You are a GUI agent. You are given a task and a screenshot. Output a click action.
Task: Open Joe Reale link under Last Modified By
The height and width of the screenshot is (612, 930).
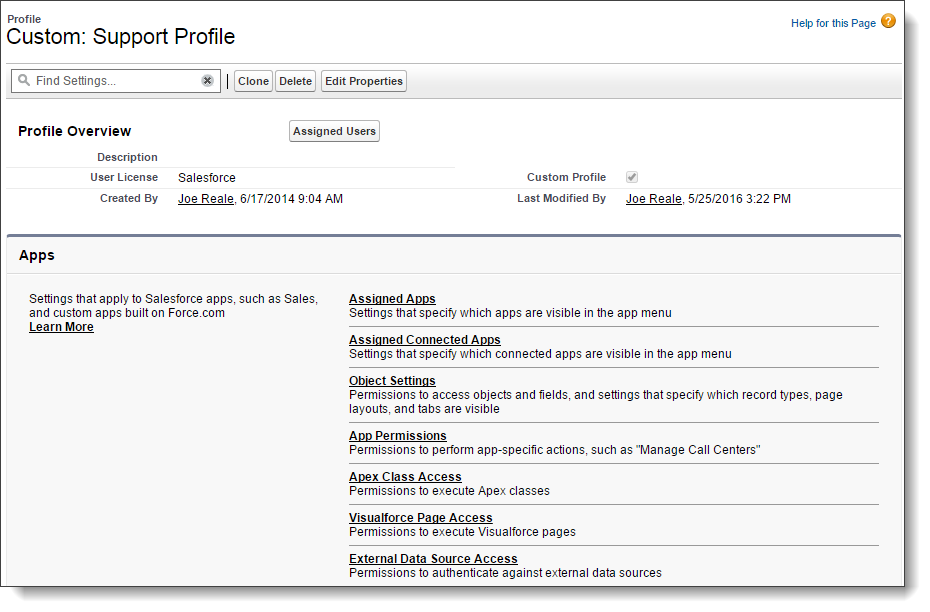(654, 199)
